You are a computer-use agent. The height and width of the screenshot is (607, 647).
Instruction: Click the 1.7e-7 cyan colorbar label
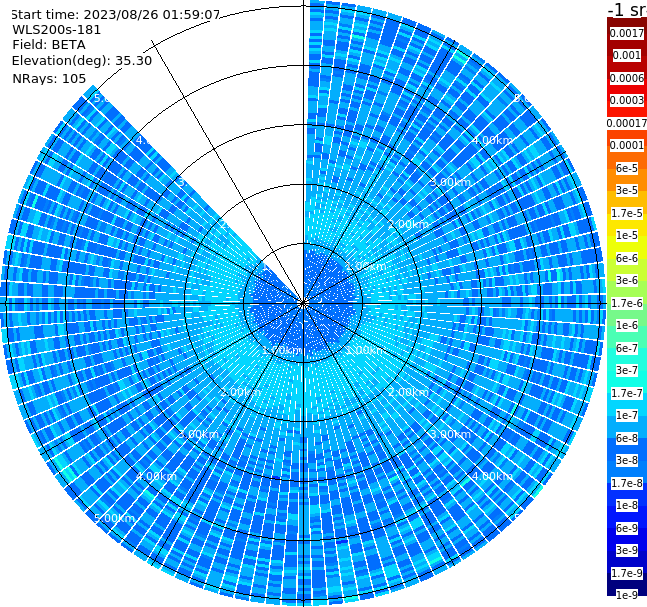coord(626,393)
